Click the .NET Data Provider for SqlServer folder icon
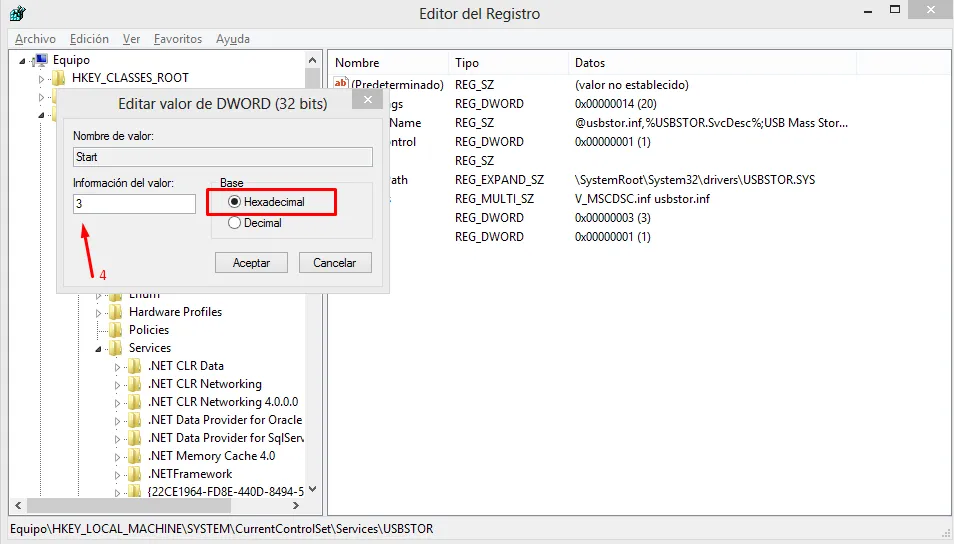954x544 pixels. click(x=134, y=438)
